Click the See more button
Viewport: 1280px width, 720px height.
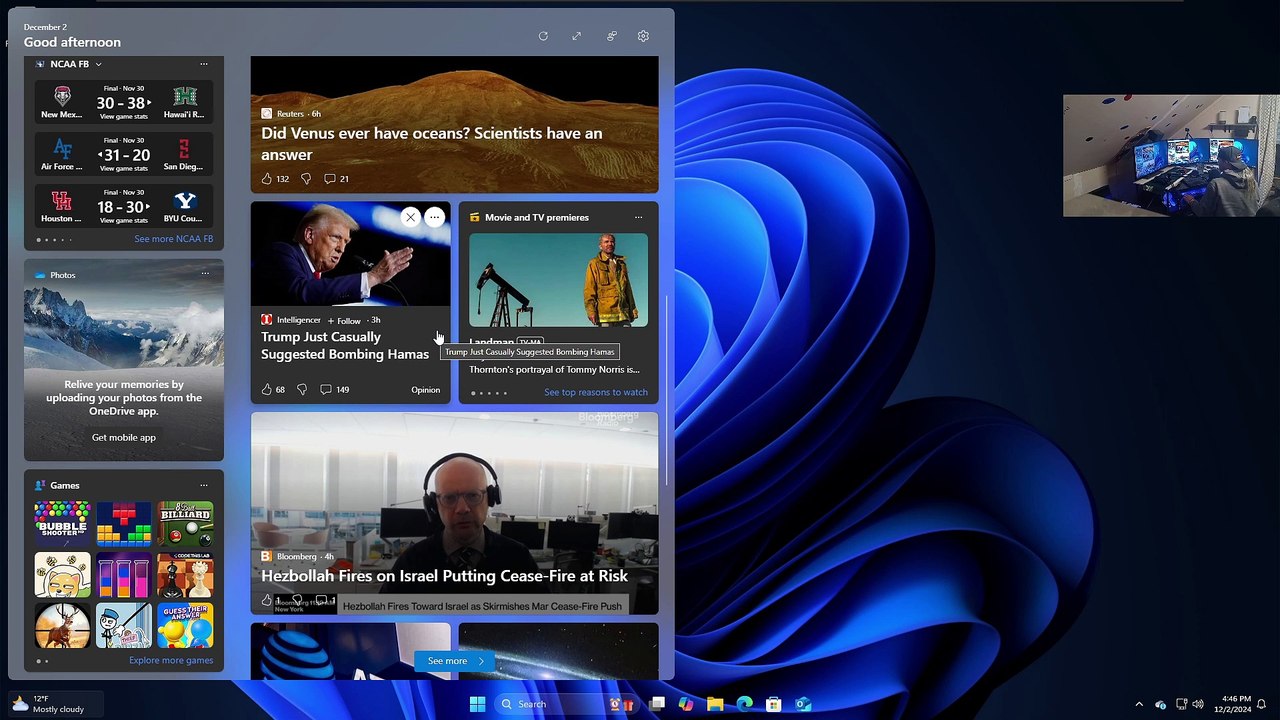point(454,661)
